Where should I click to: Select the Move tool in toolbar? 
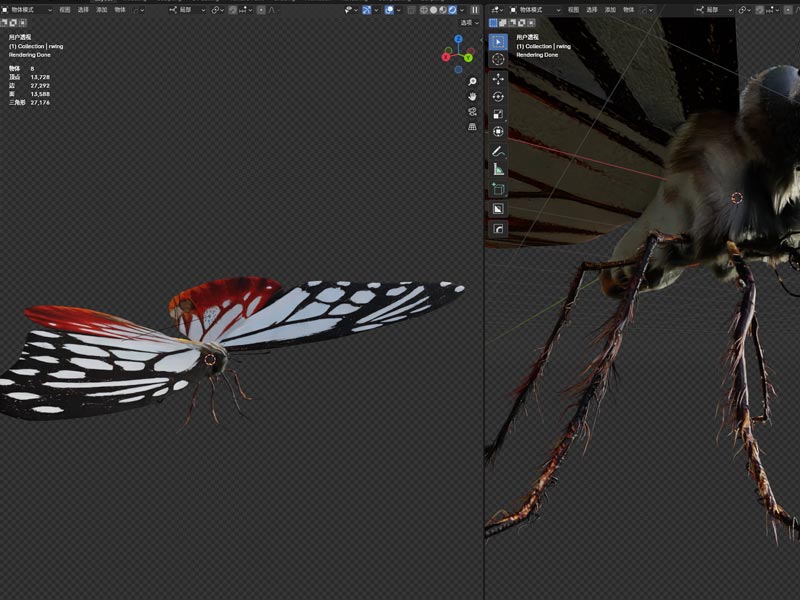(x=498, y=78)
